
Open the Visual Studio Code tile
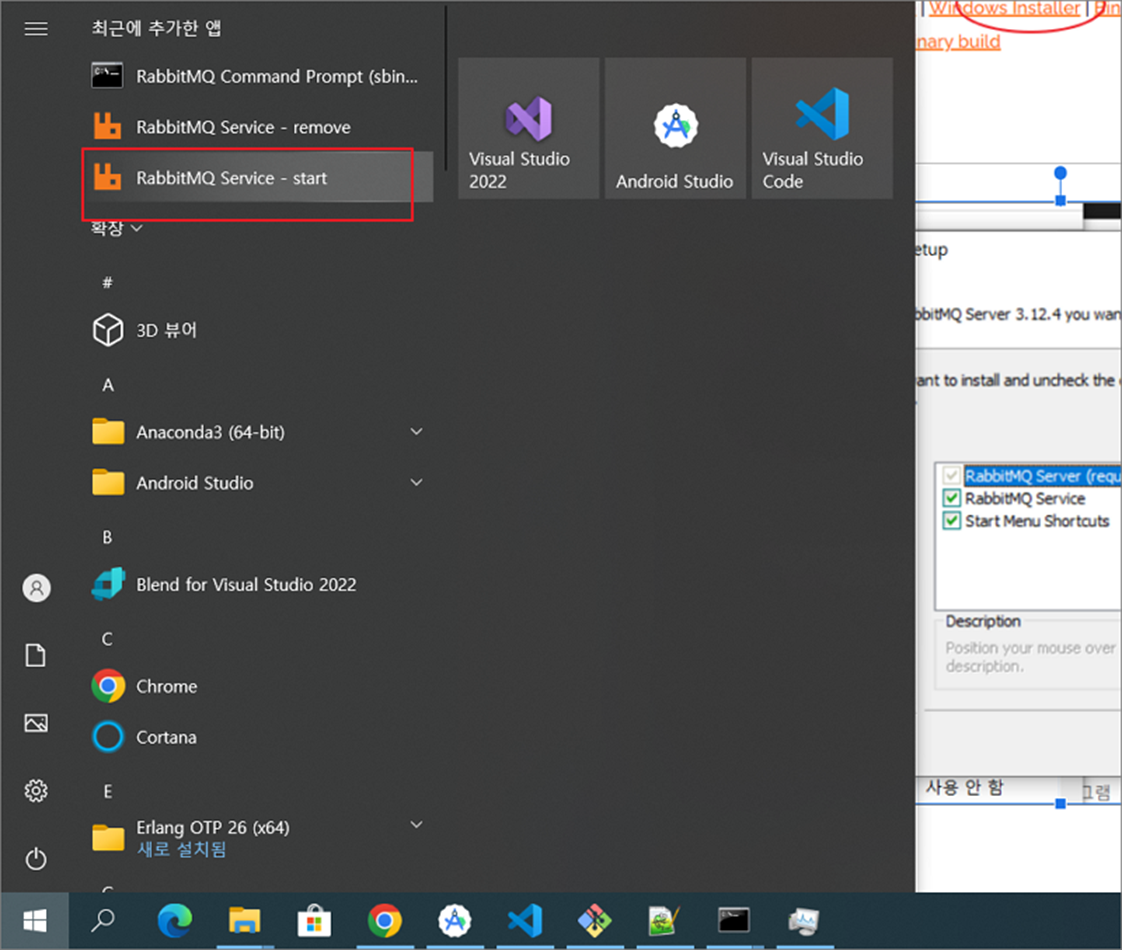pos(821,128)
